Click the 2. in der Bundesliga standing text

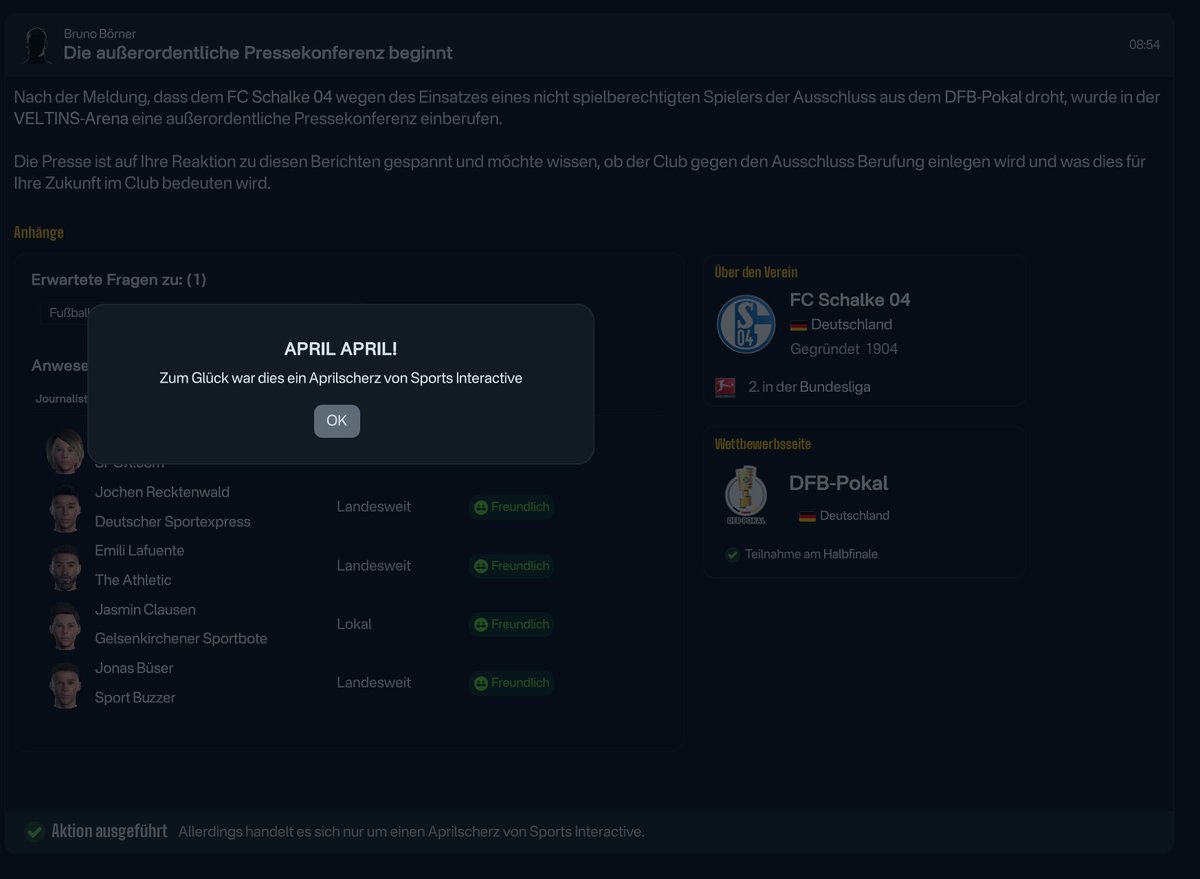pyautogui.click(x=809, y=387)
